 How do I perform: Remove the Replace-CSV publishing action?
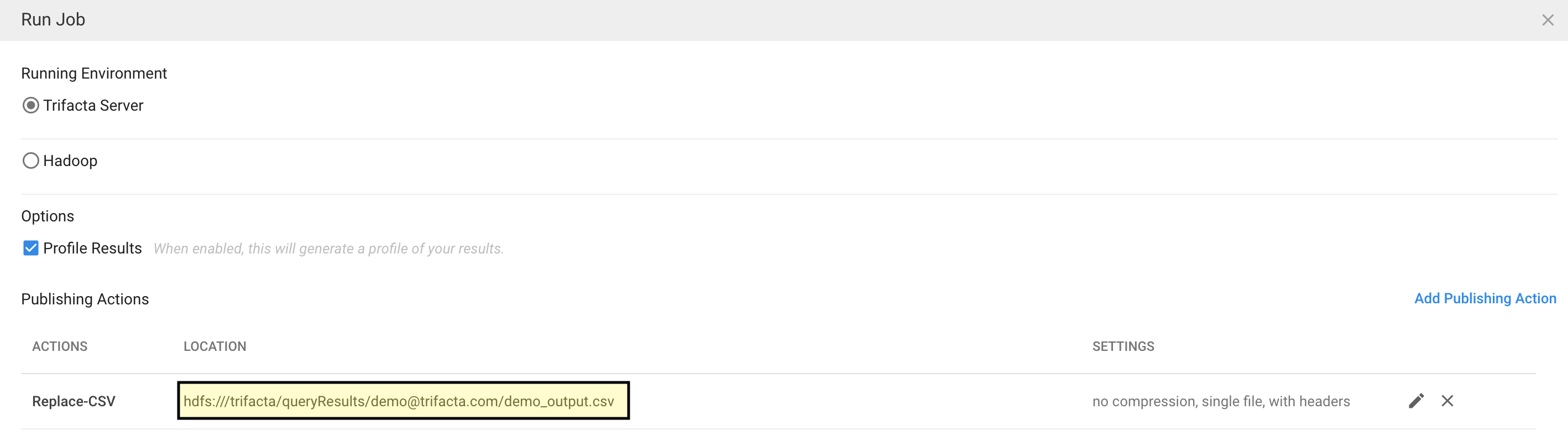[x=1447, y=401]
